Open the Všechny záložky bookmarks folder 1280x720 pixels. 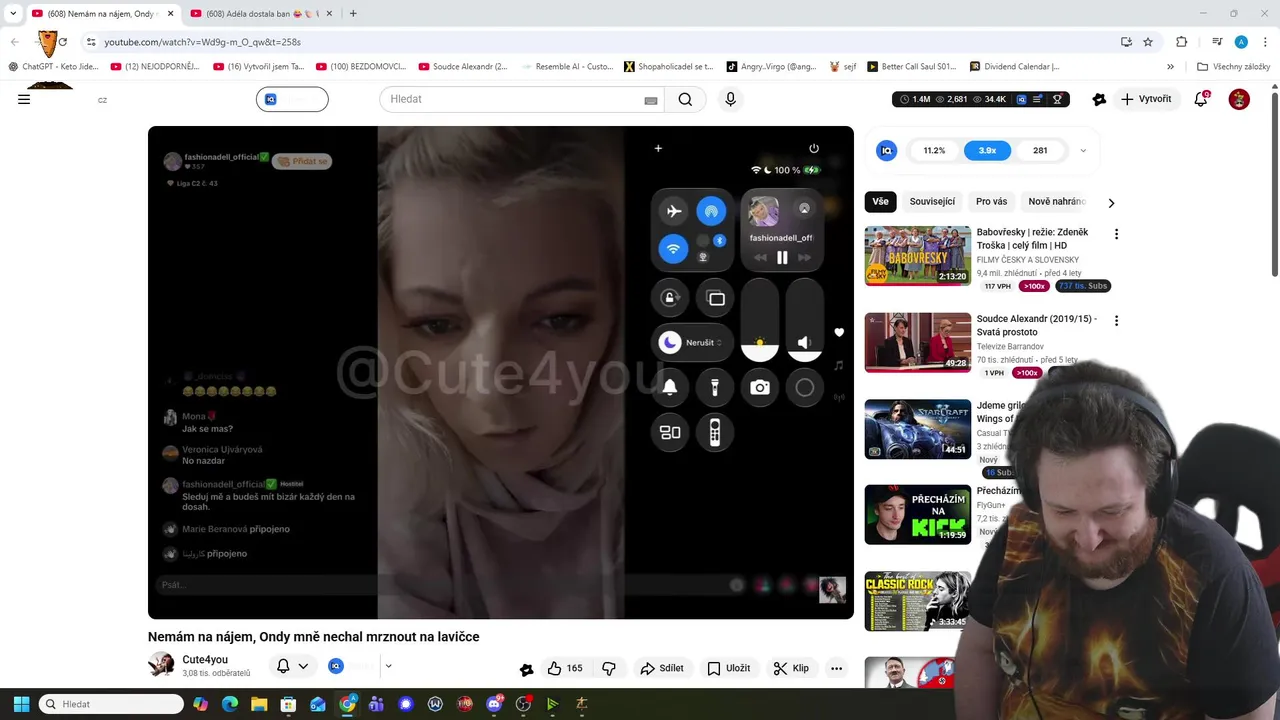point(1233,67)
